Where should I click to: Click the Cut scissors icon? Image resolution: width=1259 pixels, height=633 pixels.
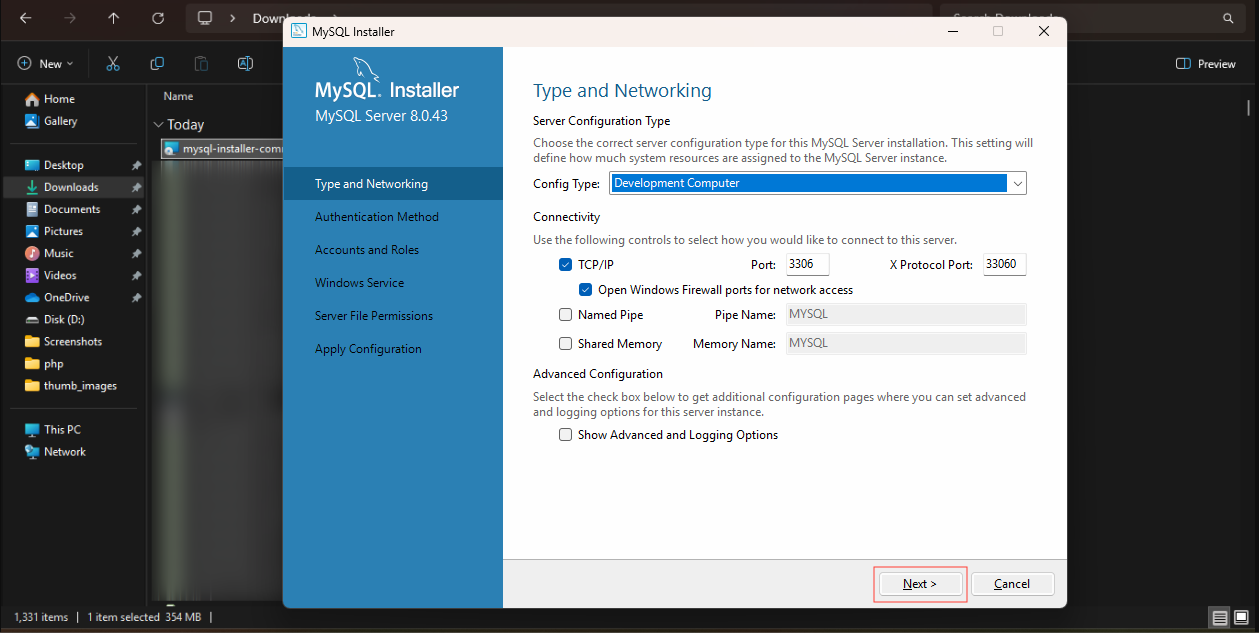[113, 63]
